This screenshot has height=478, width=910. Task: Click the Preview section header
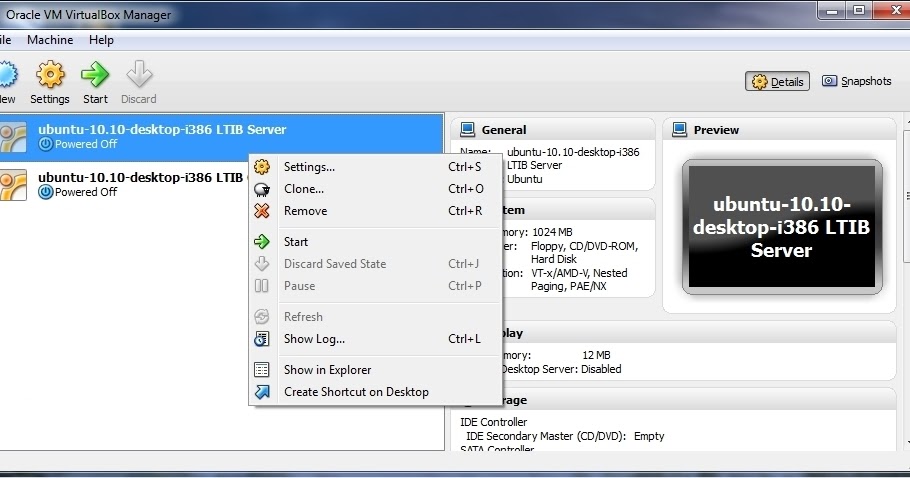tap(780, 129)
